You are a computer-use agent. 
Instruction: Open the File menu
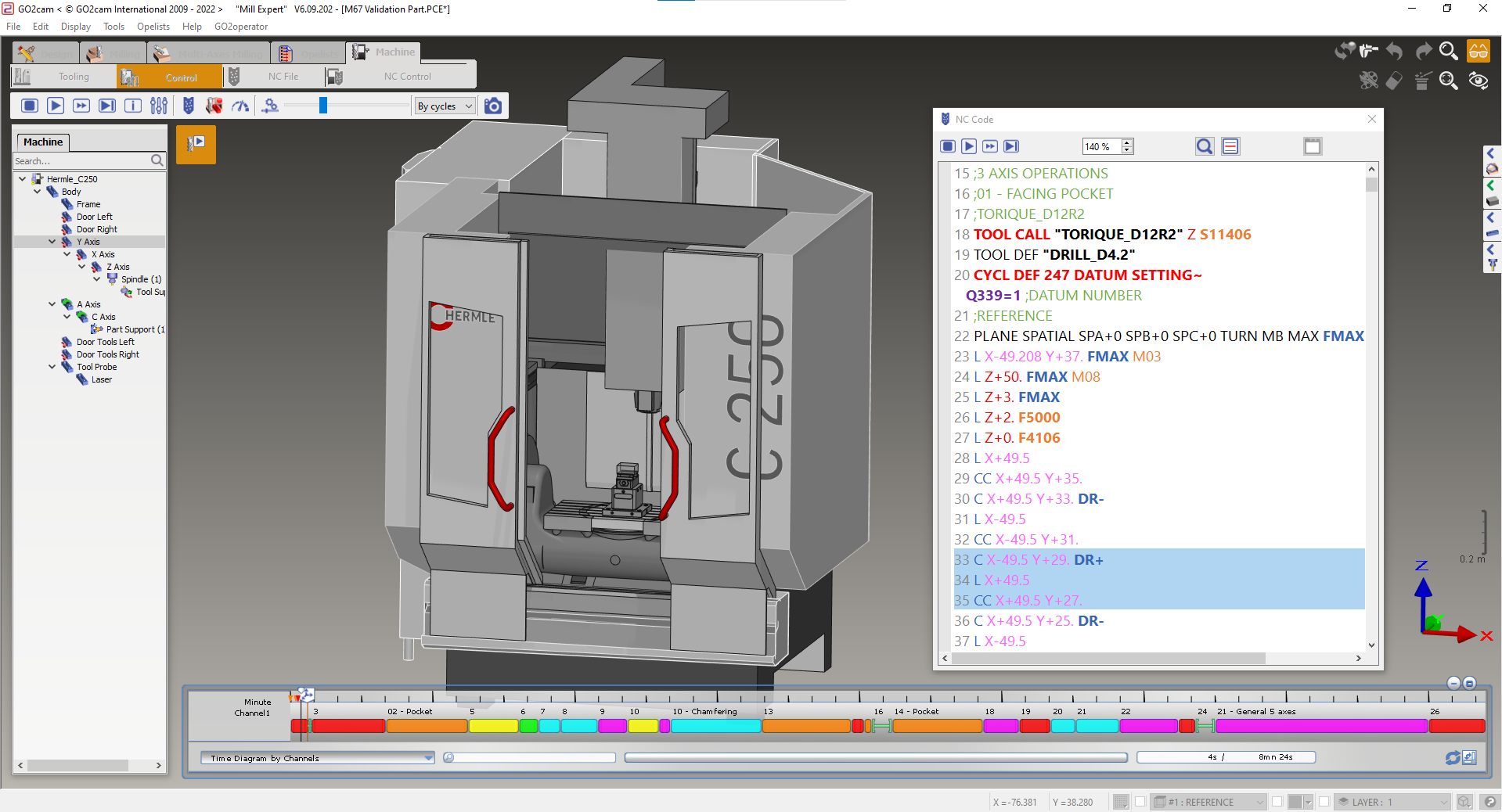point(13,27)
